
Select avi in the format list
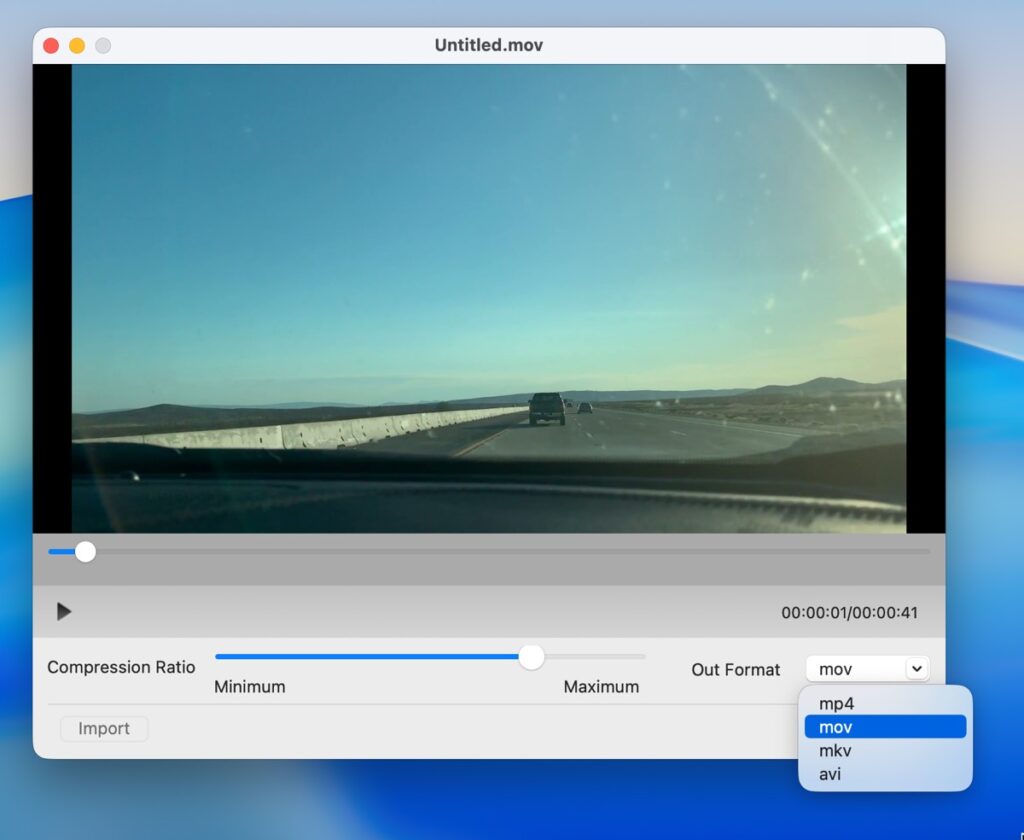[x=832, y=774]
